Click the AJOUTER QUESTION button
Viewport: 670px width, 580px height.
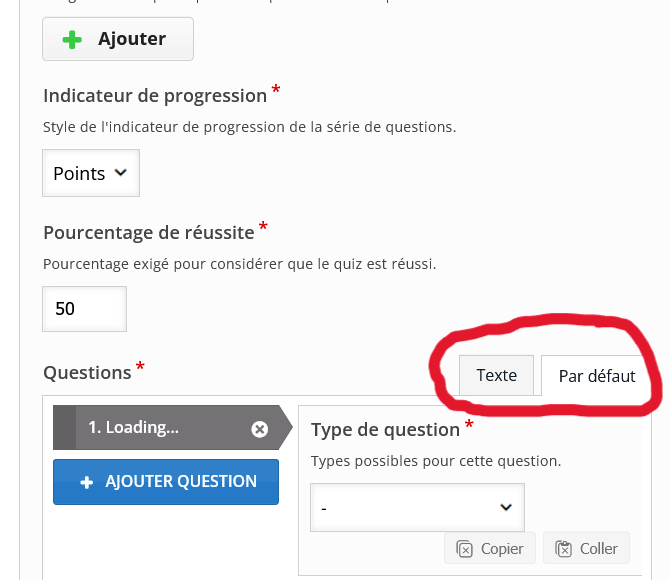[x=166, y=482]
